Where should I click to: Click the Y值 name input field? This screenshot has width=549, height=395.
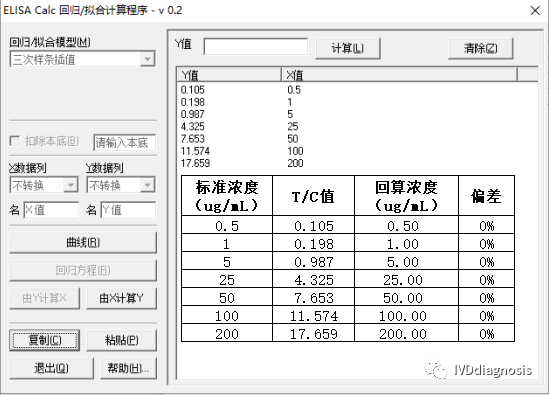128,210
